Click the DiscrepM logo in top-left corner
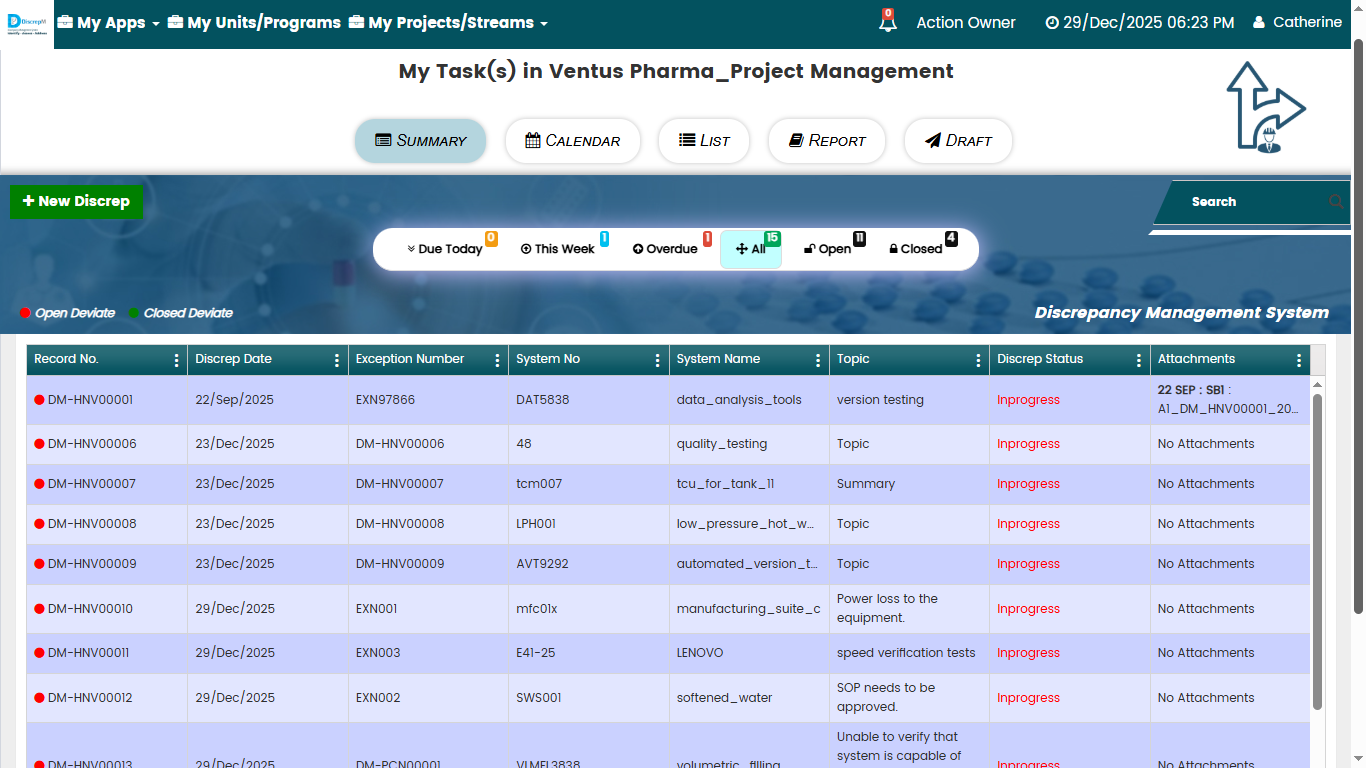 (27, 24)
